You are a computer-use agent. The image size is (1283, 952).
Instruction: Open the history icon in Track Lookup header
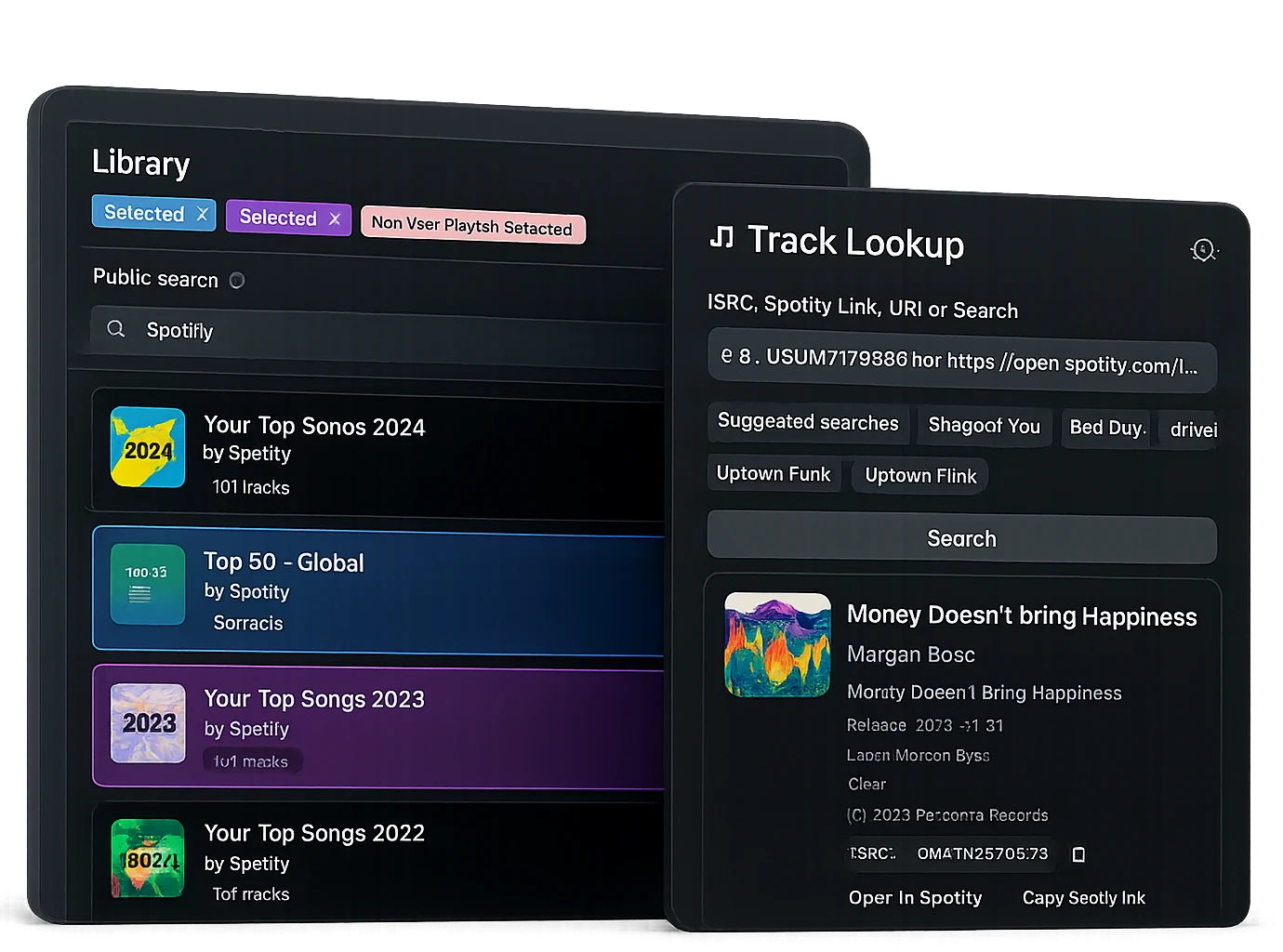pyautogui.click(x=1204, y=250)
